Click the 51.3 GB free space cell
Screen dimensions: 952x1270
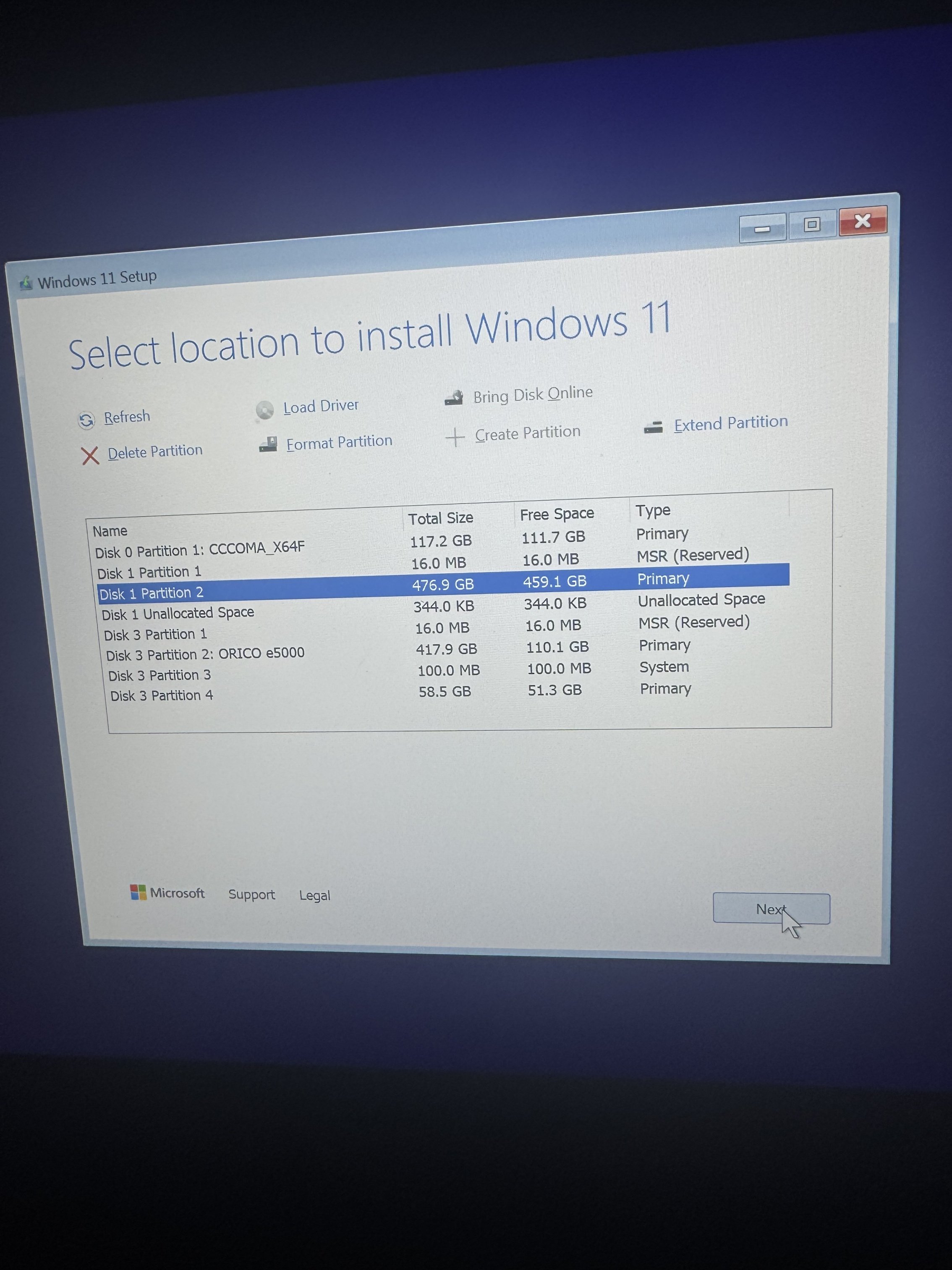pos(555,690)
